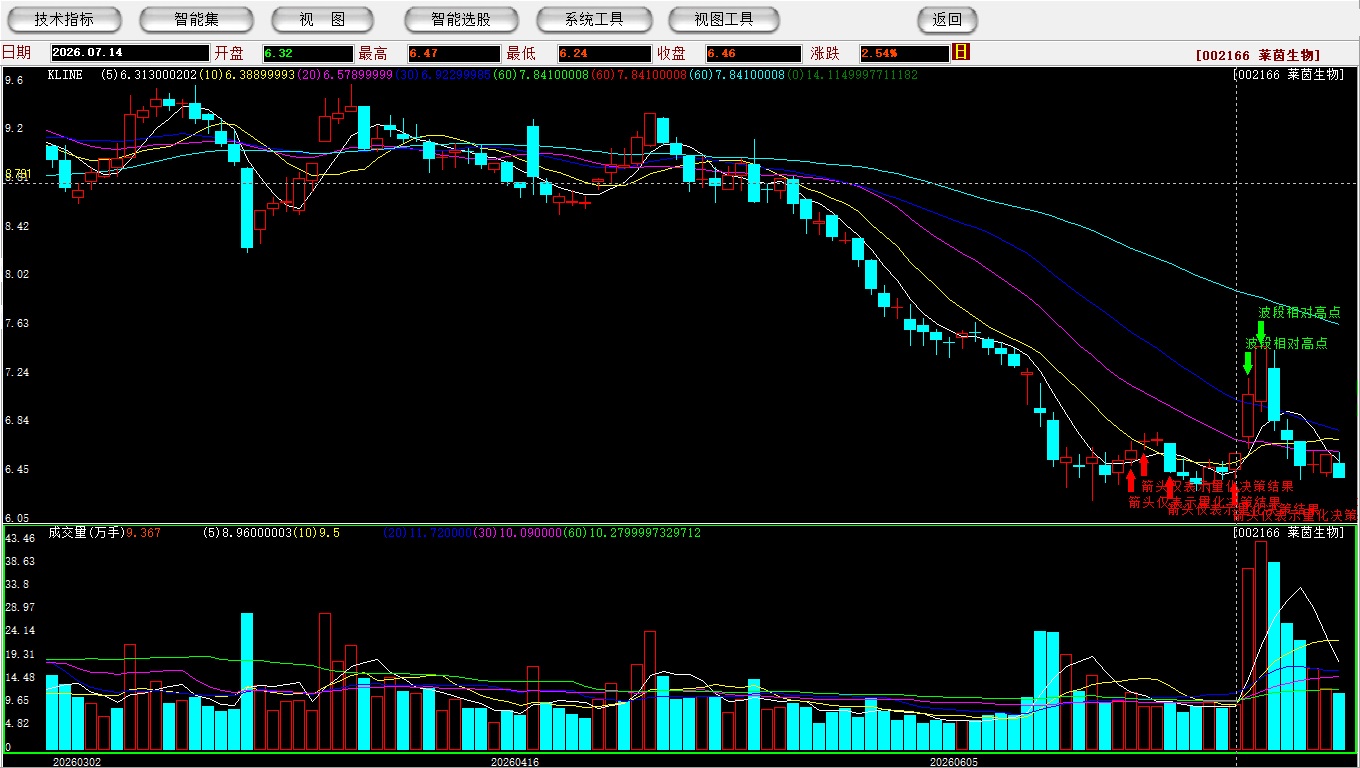
Task: Open the 视图工具 menu
Action: tap(724, 19)
